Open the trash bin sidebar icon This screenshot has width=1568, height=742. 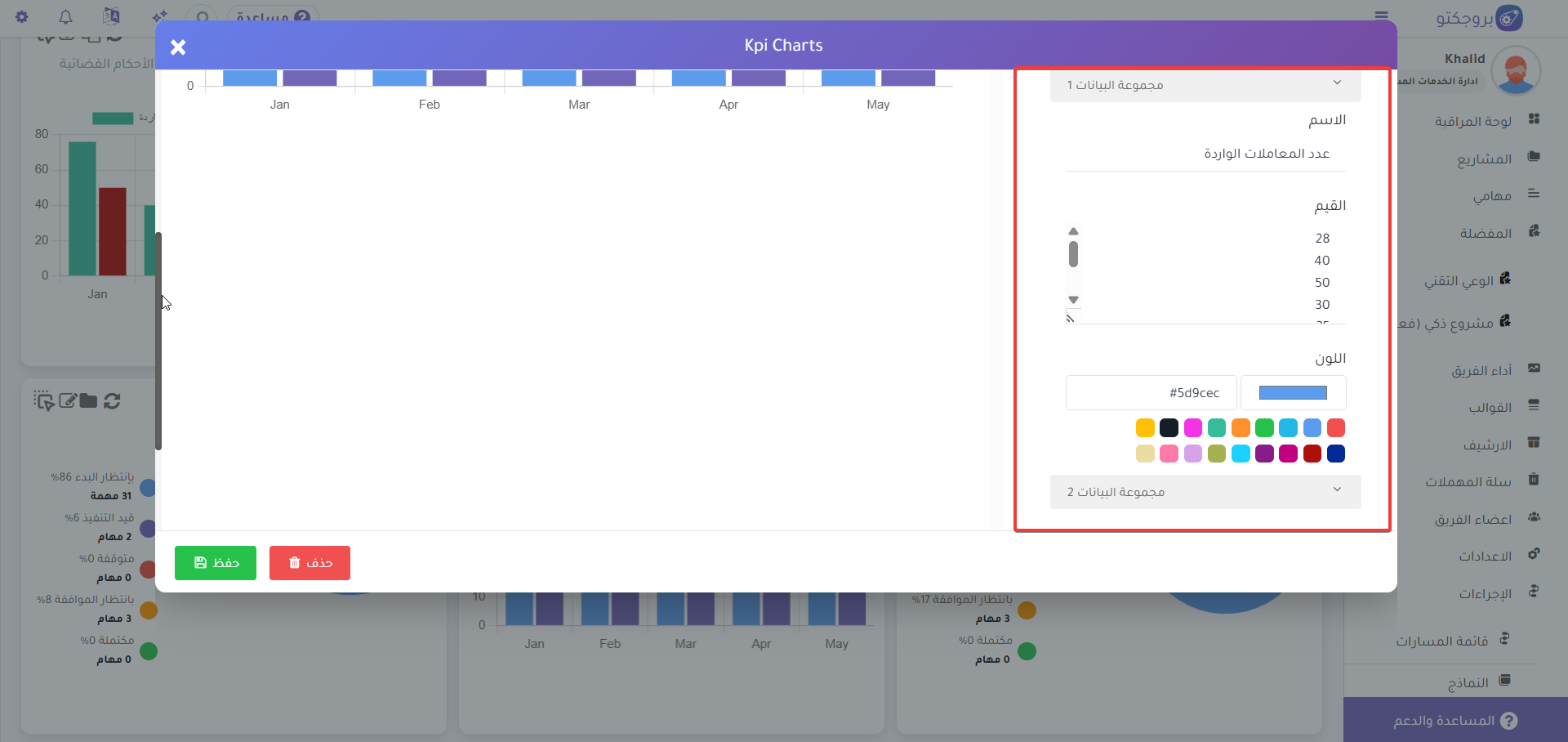pyautogui.click(x=1534, y=480)
